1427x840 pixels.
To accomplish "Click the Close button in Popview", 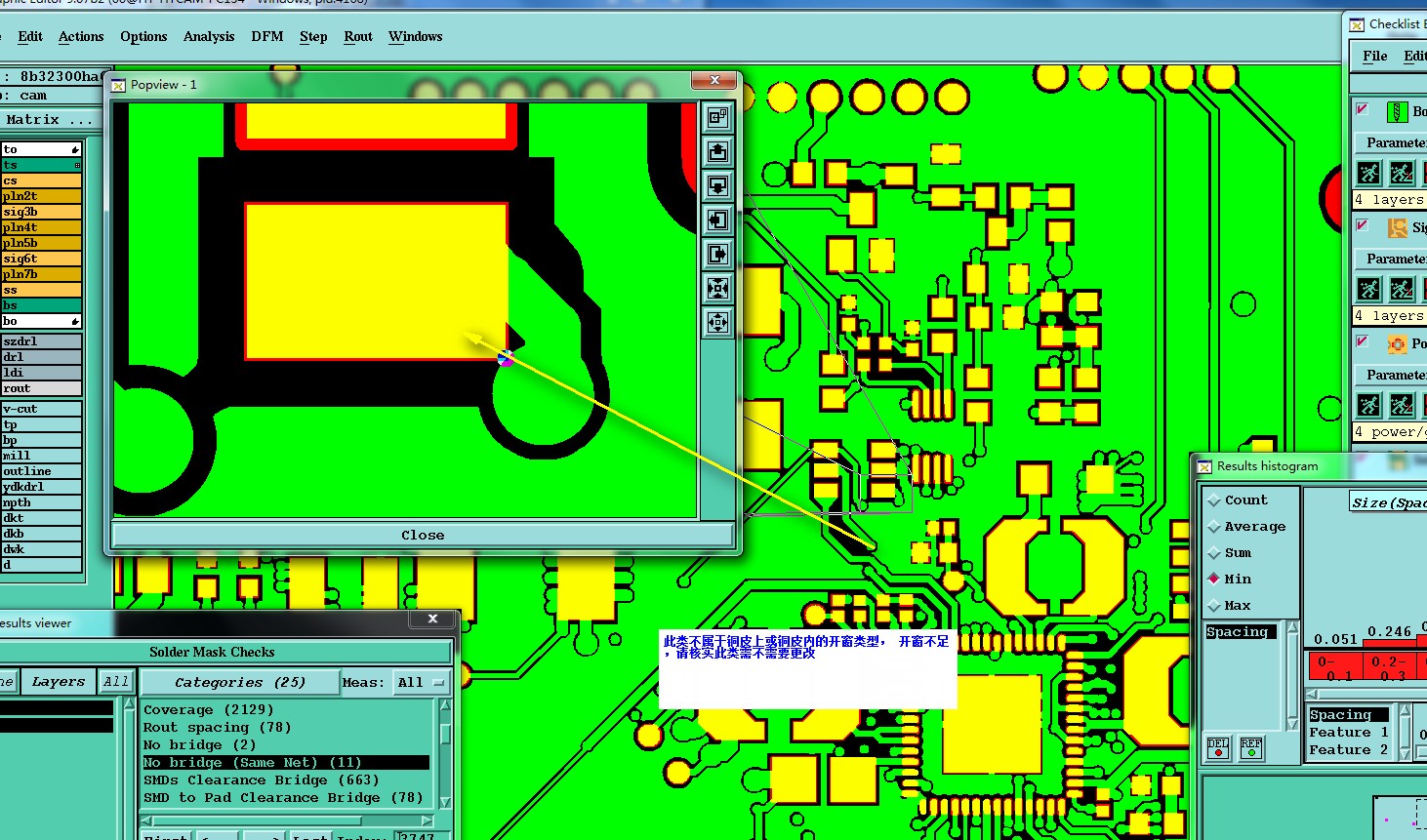I will 423,535.
